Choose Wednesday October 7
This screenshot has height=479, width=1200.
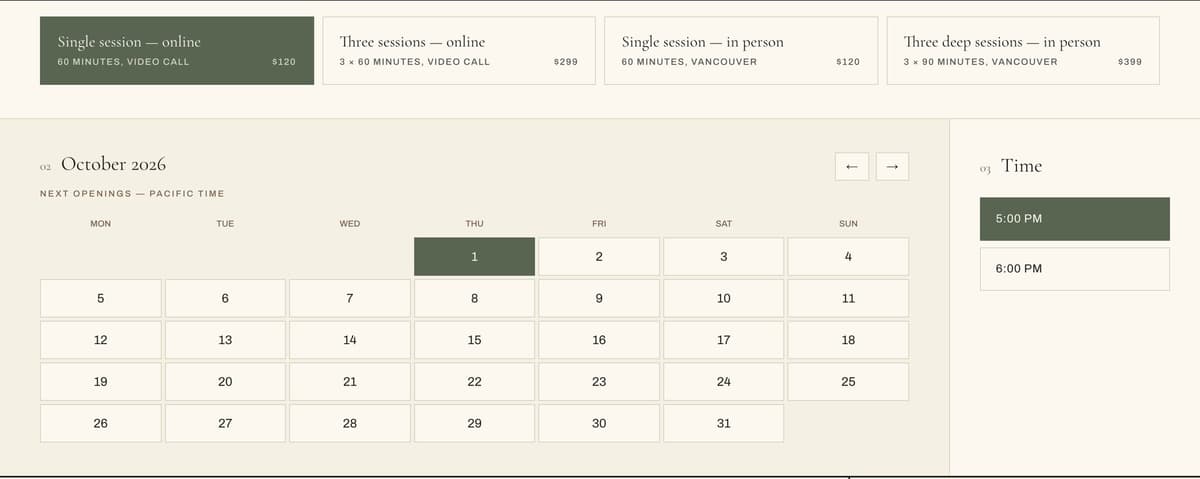[350, 298]
